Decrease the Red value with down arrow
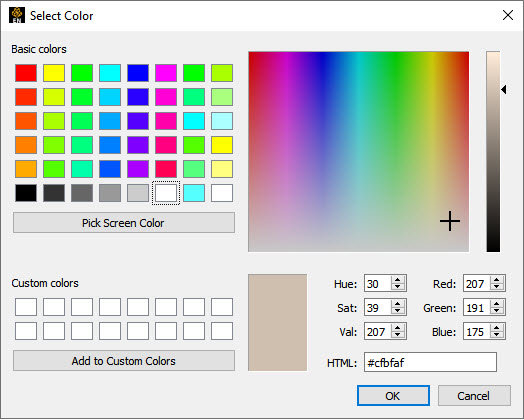This screenshot has width=524, height=420. [x=497, y=287]
